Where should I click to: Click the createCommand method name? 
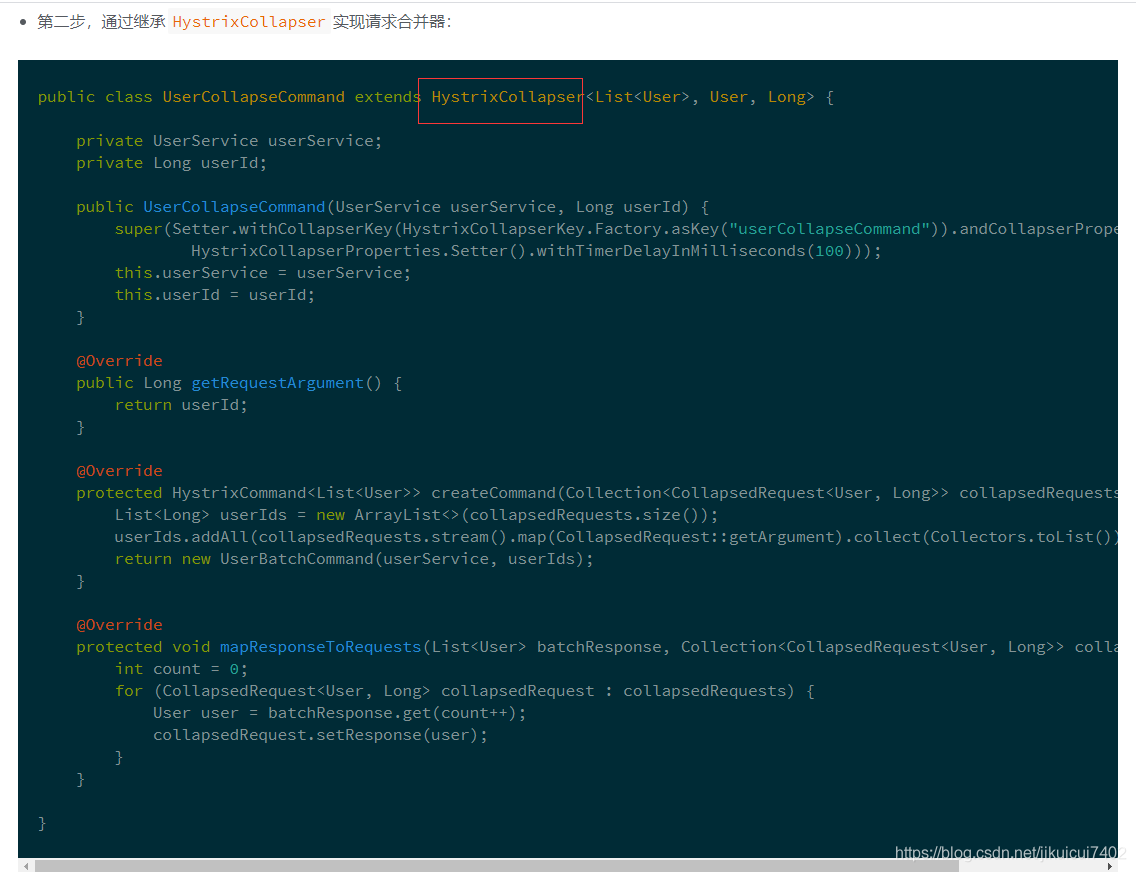(x=493, y=493)
